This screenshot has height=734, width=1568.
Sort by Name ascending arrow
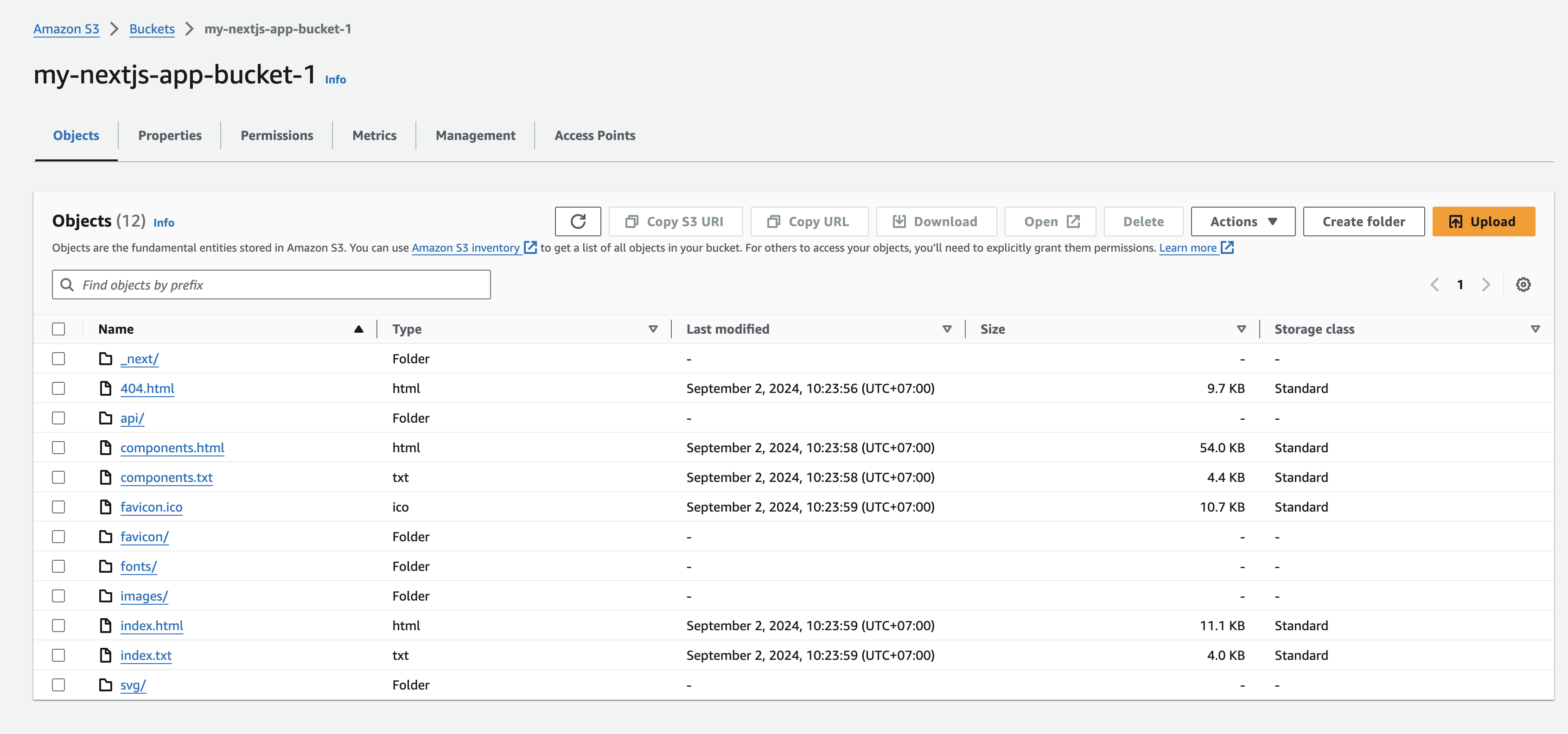tap(358, 329)
